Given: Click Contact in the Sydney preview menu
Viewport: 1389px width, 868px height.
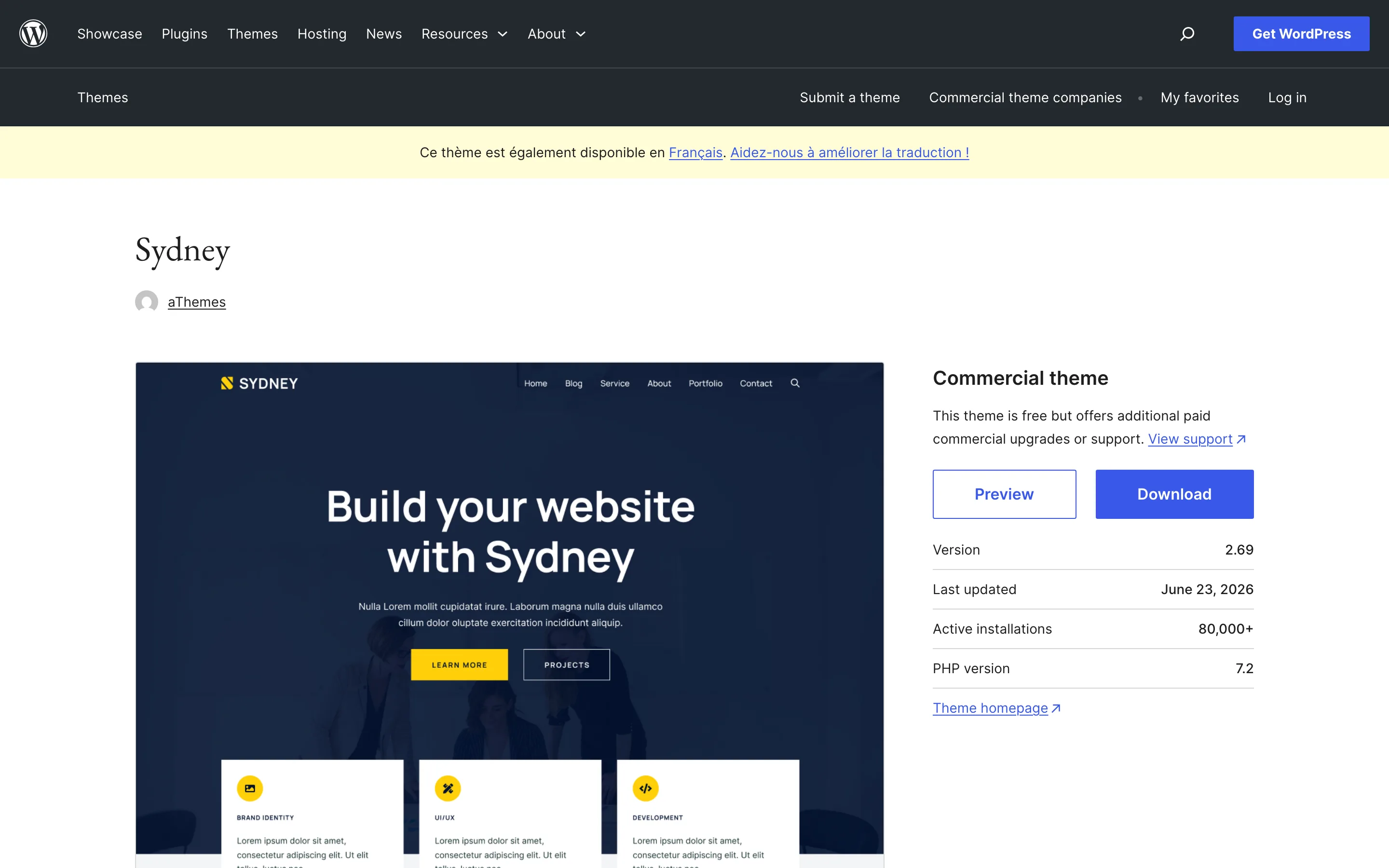Looking at the screenshot, I should tap(756, 383).
